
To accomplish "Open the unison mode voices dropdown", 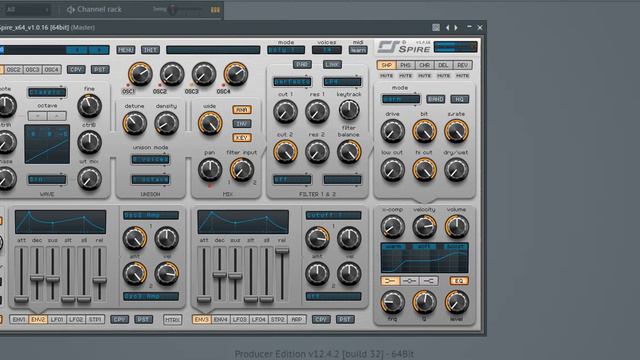I will pos(150,160).
